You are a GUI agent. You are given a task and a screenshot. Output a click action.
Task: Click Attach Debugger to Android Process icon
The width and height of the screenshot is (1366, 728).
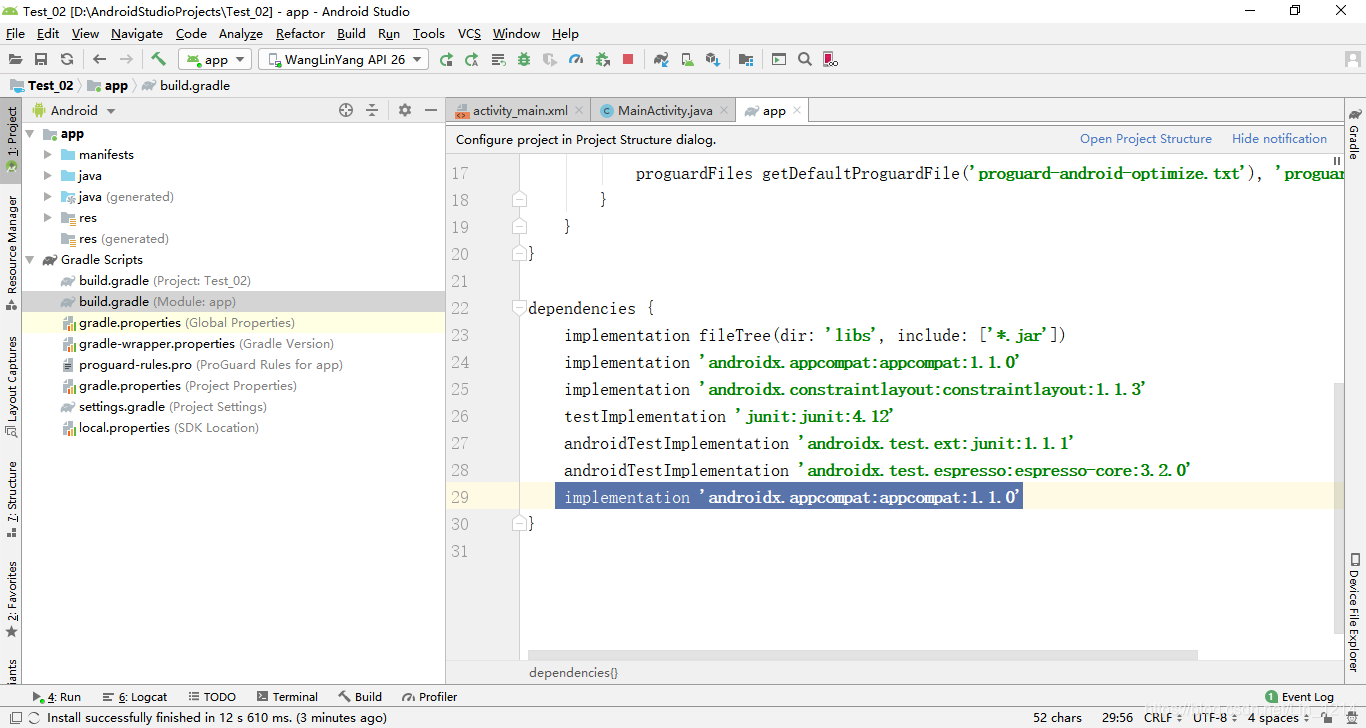click(x=602, y=60)
